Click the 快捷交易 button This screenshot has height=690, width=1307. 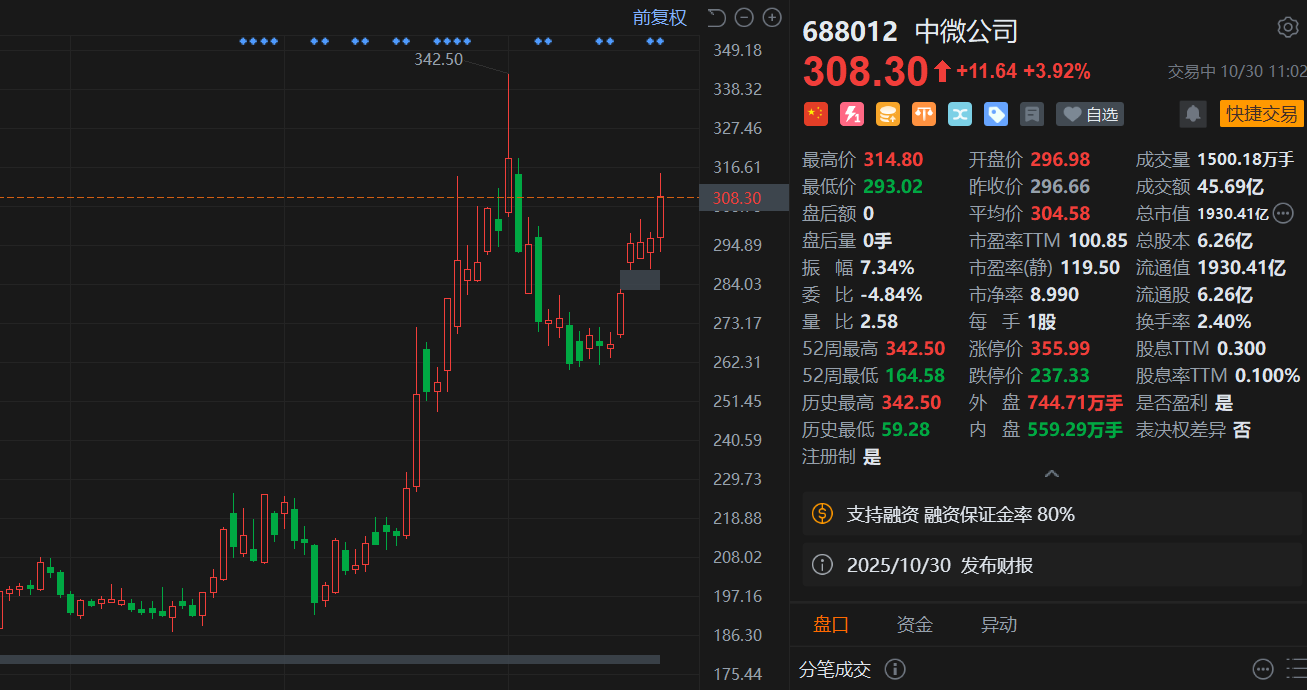(1261, 114)
